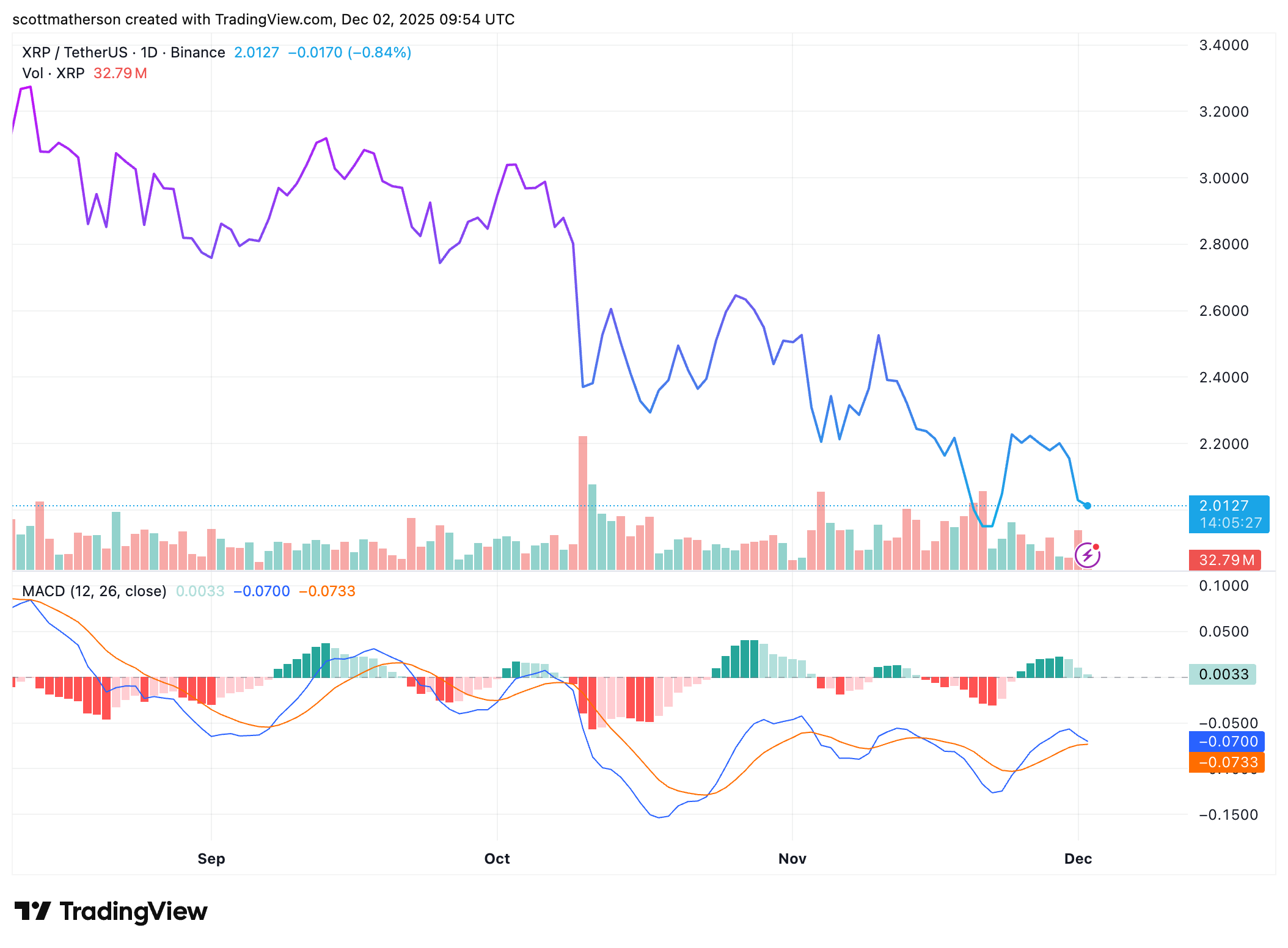Select the orange −0.0733 signal axis label
Screen dimensions: 1288x948
tap(1227, 762)
